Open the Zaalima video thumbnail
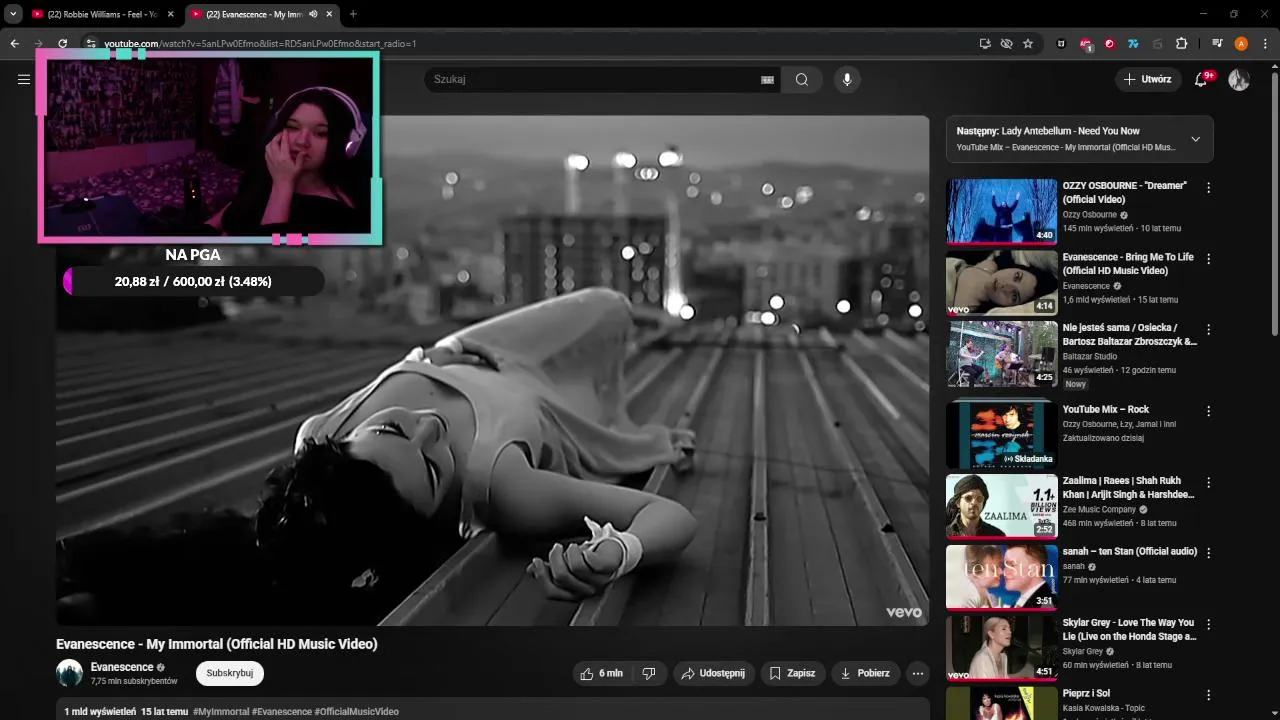1280x720 pixels. tap(1001, 506)
